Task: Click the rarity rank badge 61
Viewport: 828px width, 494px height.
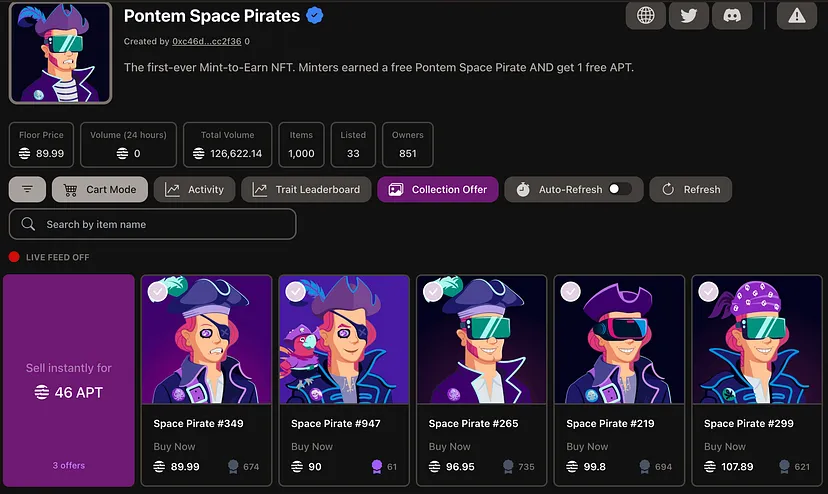Action: (x=384, y=467)
